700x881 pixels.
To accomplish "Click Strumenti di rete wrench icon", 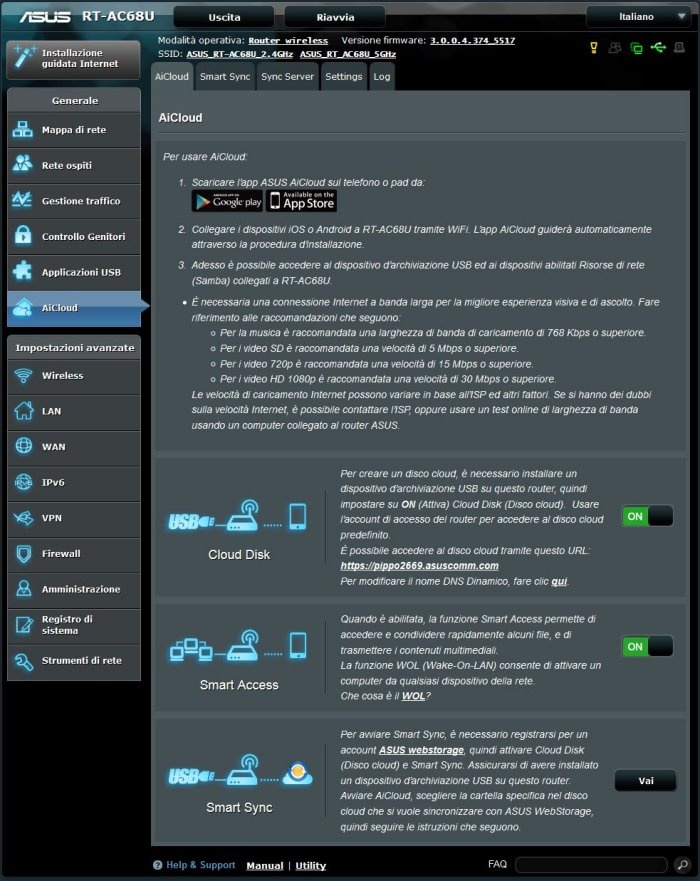I will [23, 661].
